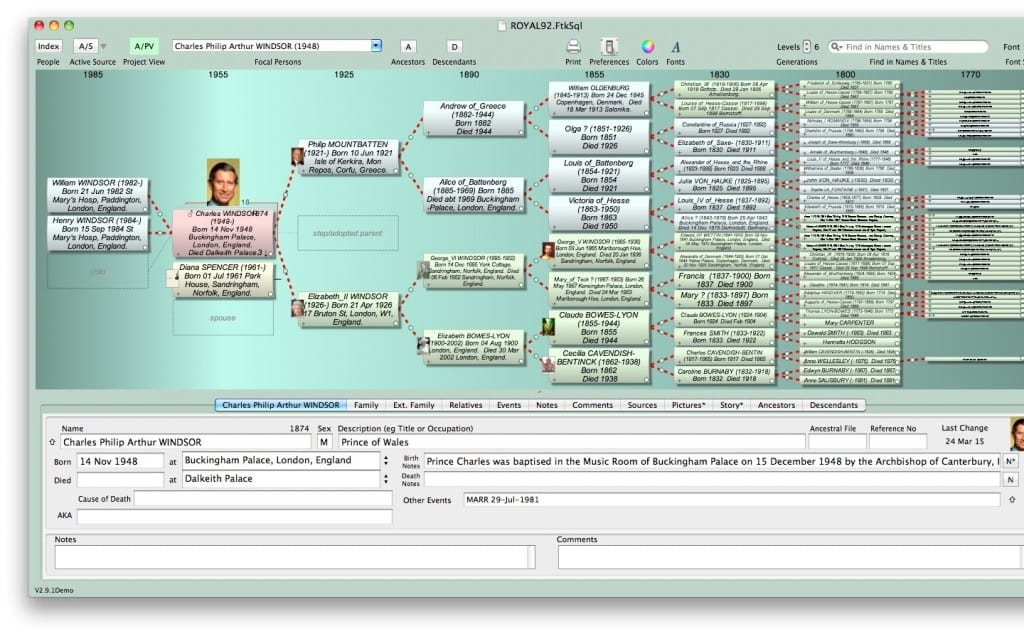Select Henry WINDSOR (1984-) chart box
Image resolution: width=1024 pixels, height=636 pixels.
[97, 233]
